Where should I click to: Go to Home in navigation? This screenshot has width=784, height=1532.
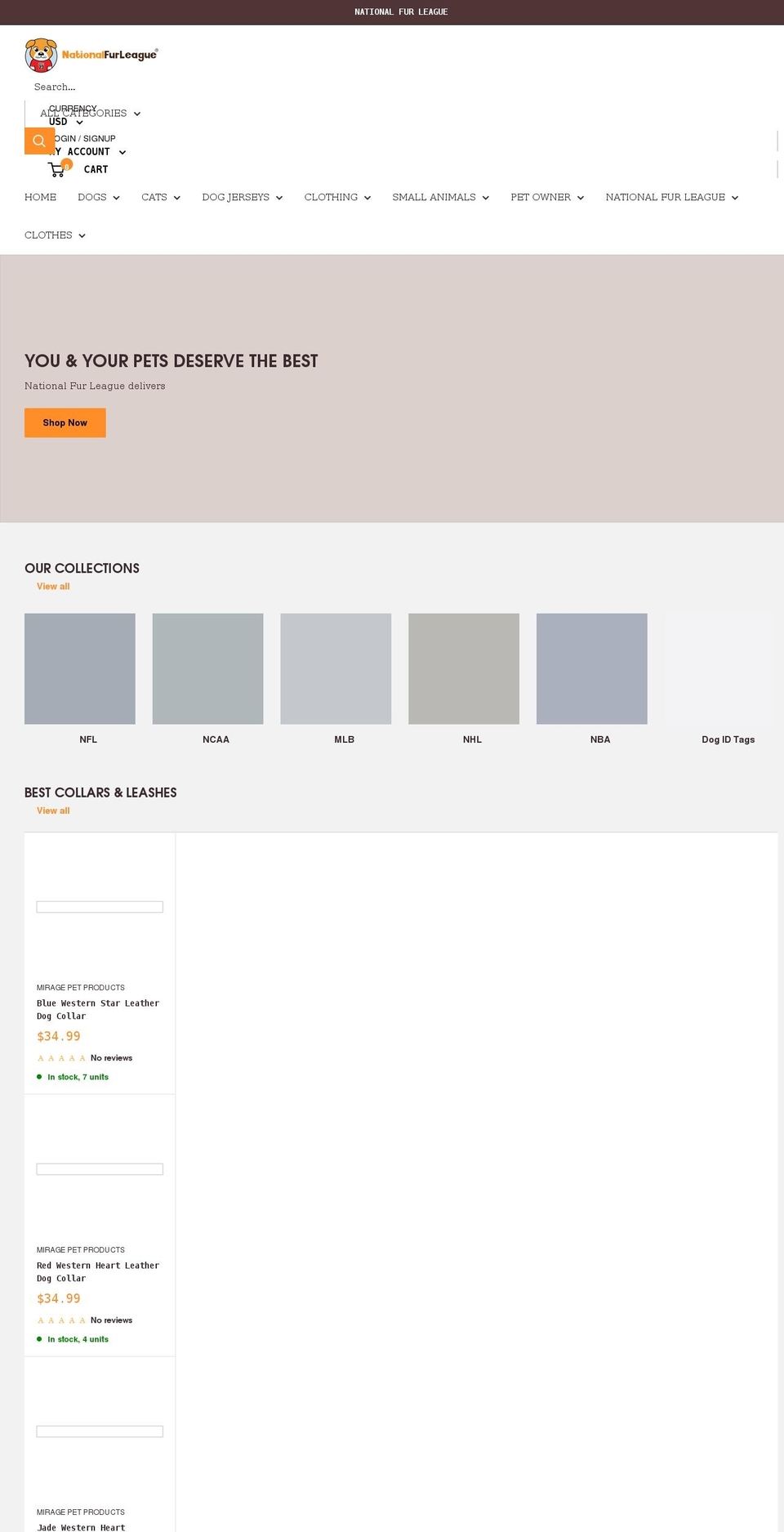click(40, 197)
